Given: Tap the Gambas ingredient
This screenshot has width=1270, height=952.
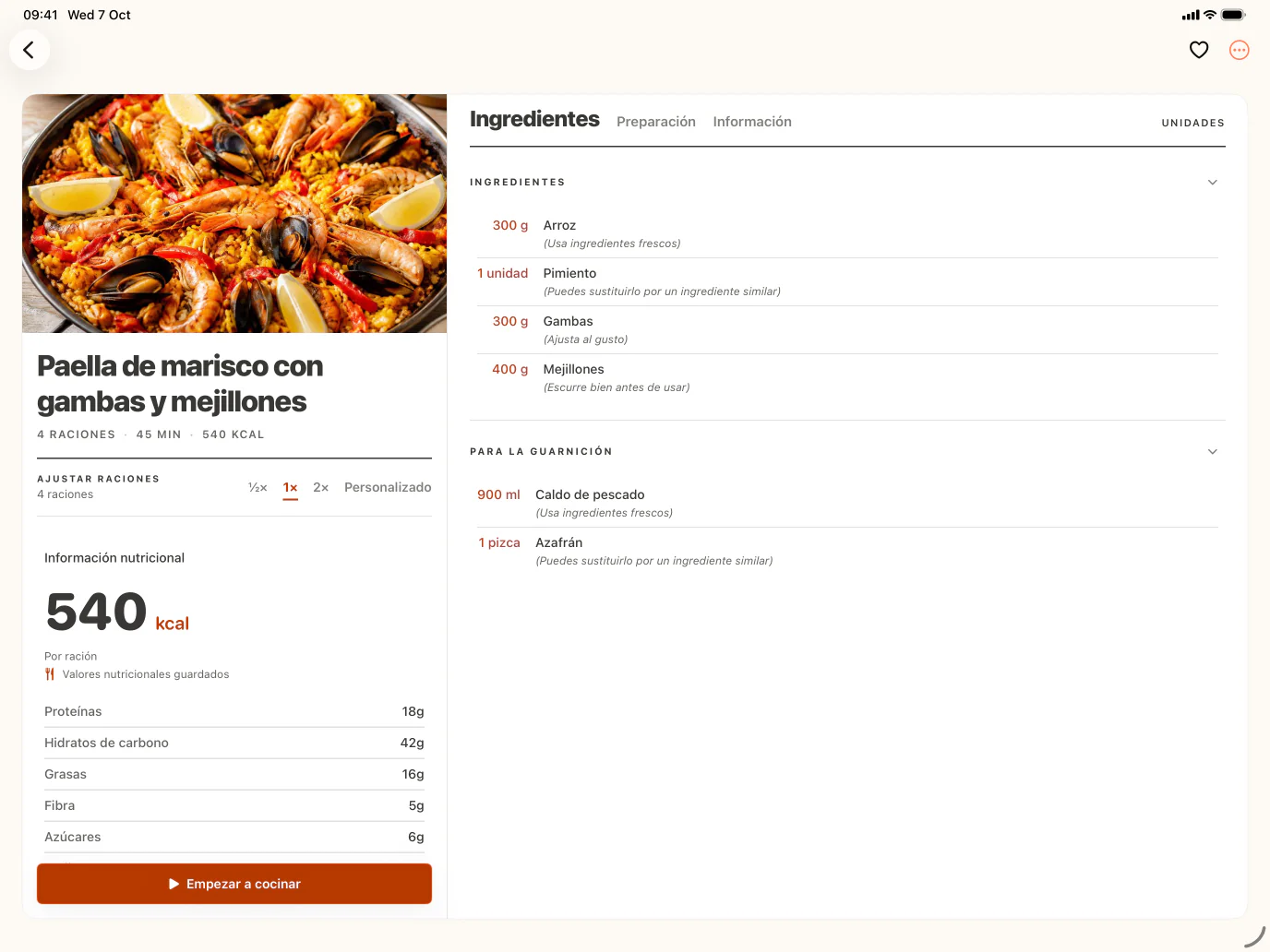Looking at the screenshot, I should [x=847, y=330].
